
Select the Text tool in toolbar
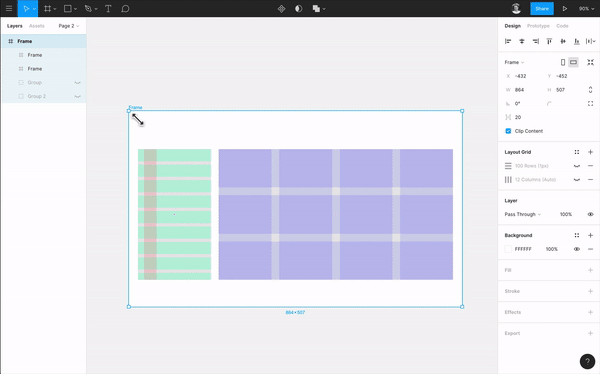(108, 8)
